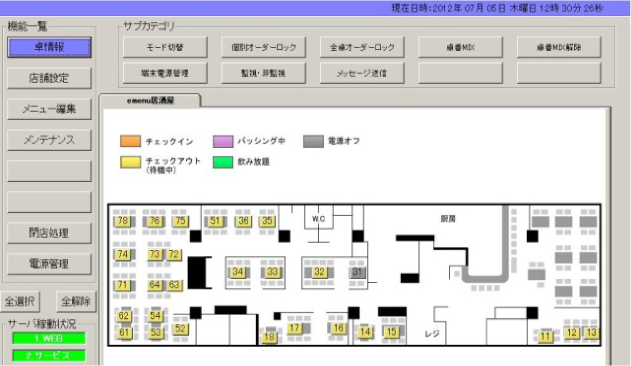The width and height of the screenshot is (631, 366).
Task: Open メッセージ送信 message sending
Action: [x=362, y=73]
